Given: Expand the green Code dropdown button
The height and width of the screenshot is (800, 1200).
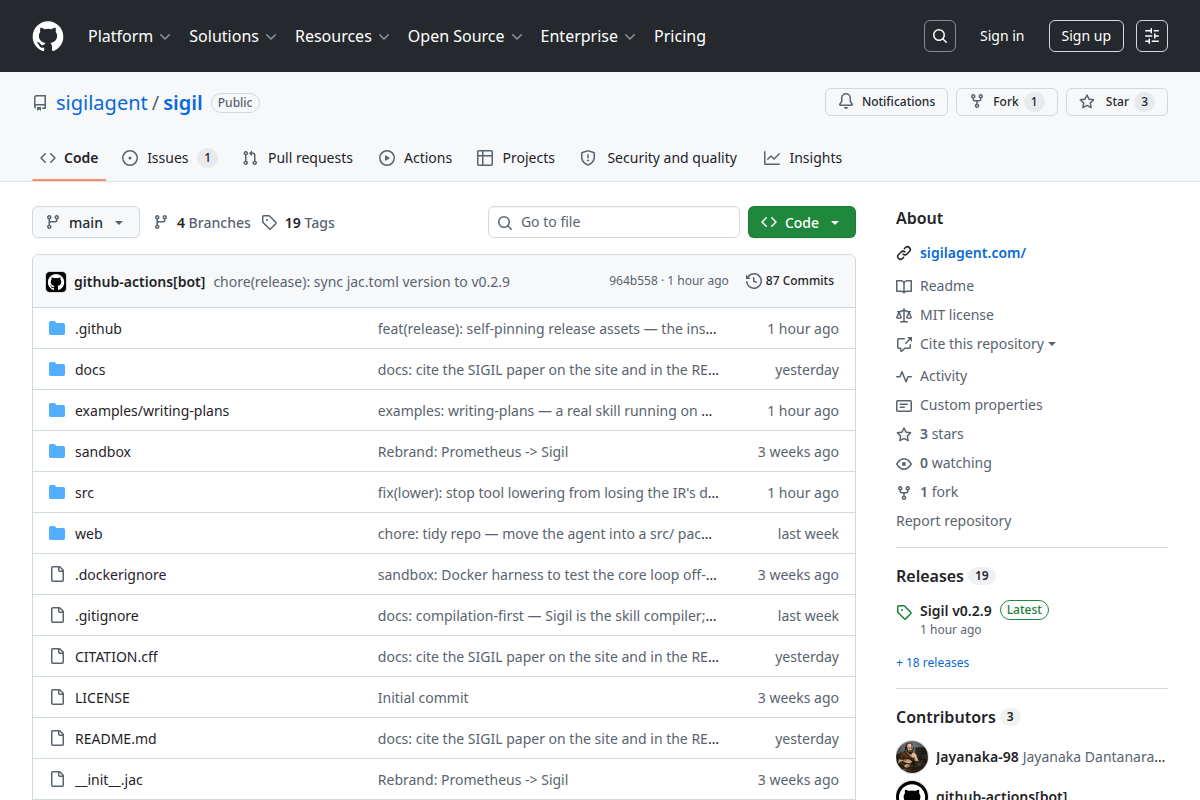Looking at the screenshot, I should point(802,223).
